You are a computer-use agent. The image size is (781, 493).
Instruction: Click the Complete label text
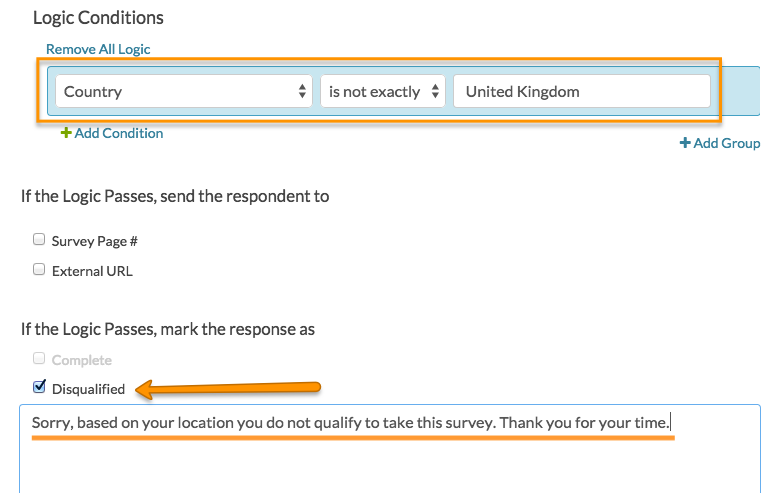click(82, 360)
